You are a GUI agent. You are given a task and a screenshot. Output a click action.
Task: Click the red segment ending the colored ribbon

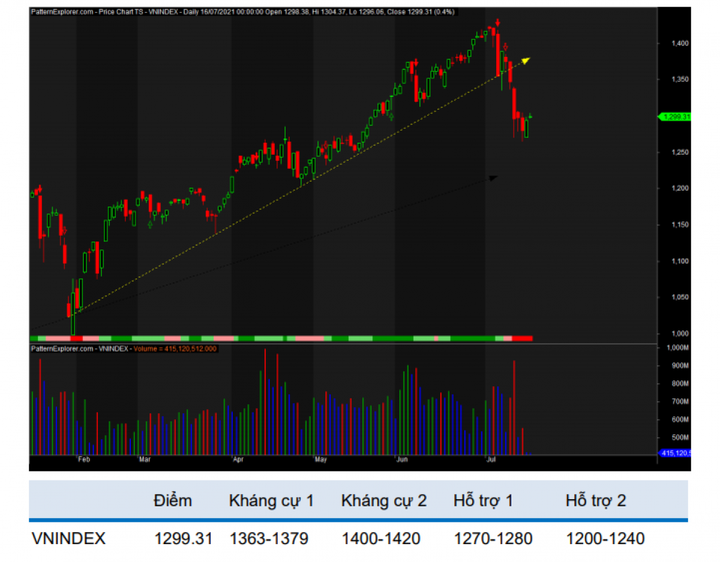[522, 339]
